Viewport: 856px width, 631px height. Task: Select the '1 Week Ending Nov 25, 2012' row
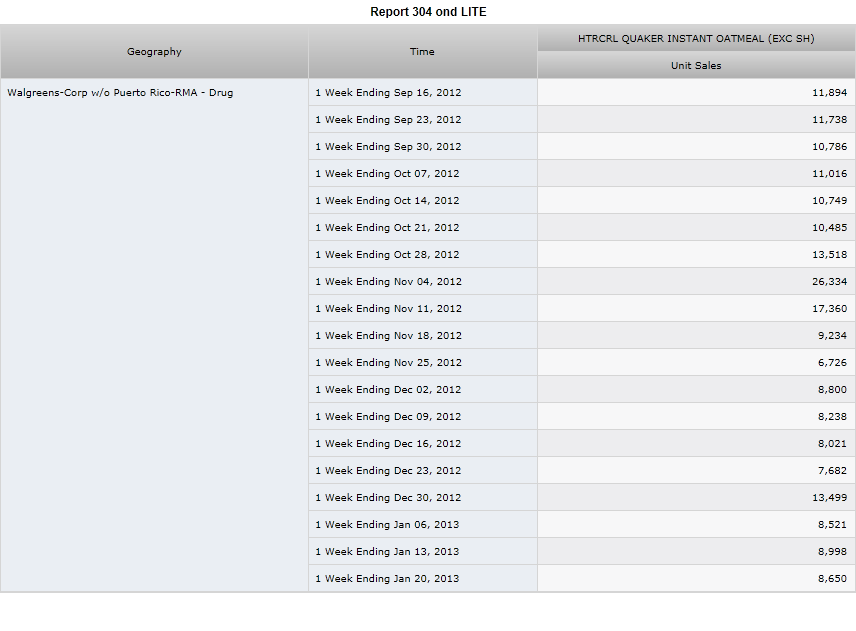point(423,362)
